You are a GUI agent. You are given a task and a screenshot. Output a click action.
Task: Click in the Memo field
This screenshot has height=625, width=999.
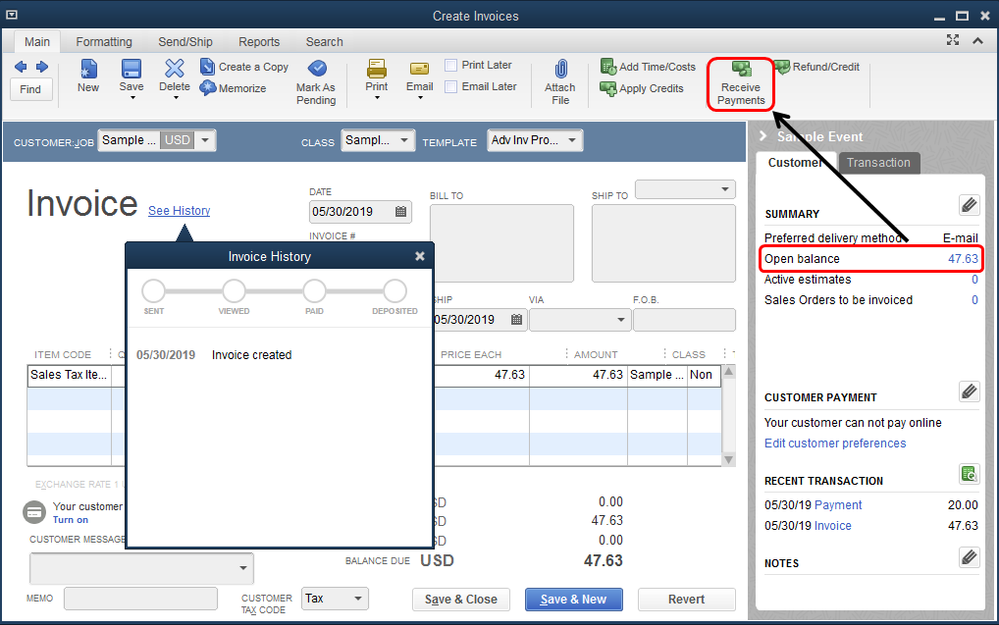141,598
